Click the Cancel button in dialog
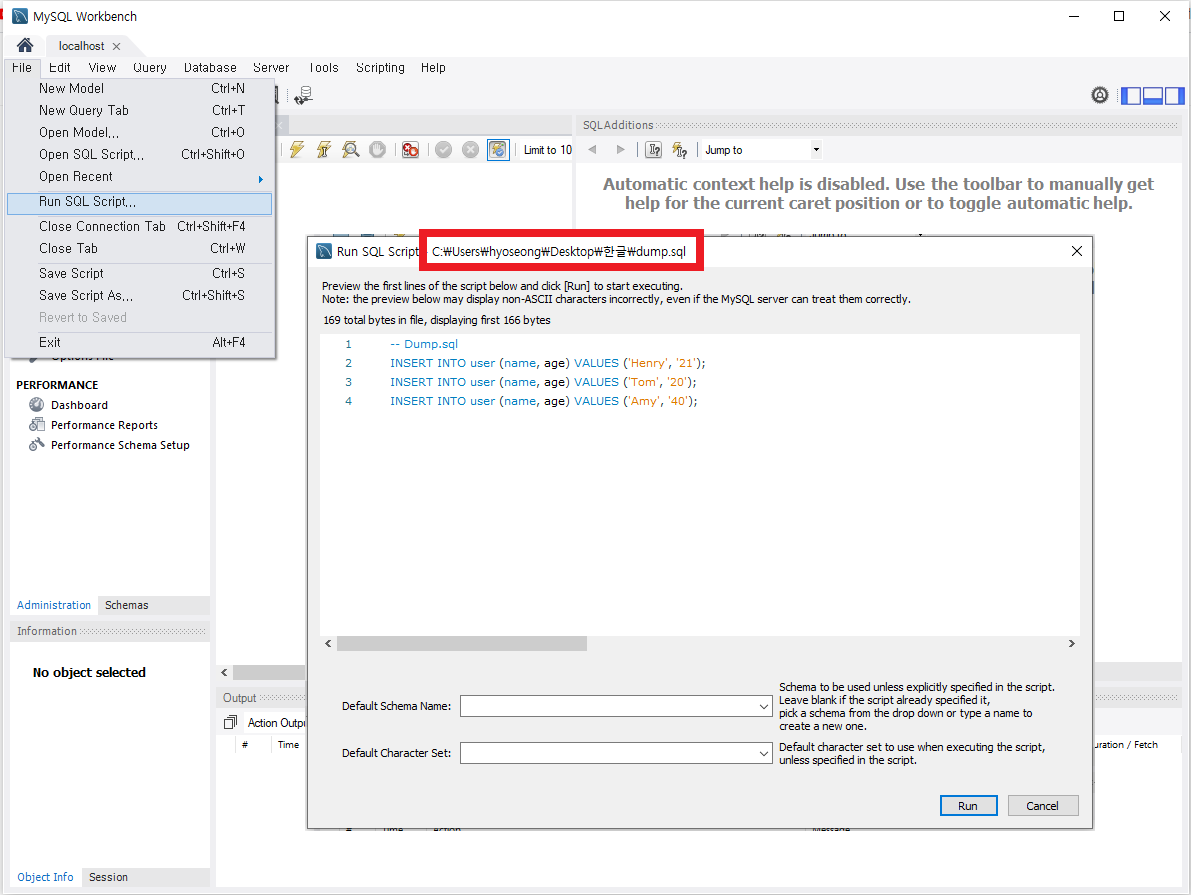This screenshot has width=1191, height=895. coord(1043,805)
